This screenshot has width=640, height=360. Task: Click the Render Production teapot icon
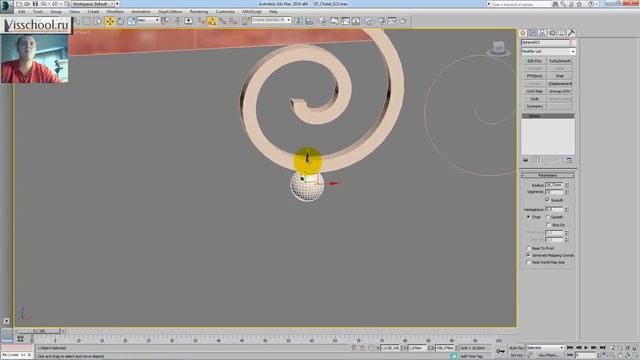[403, 21]
